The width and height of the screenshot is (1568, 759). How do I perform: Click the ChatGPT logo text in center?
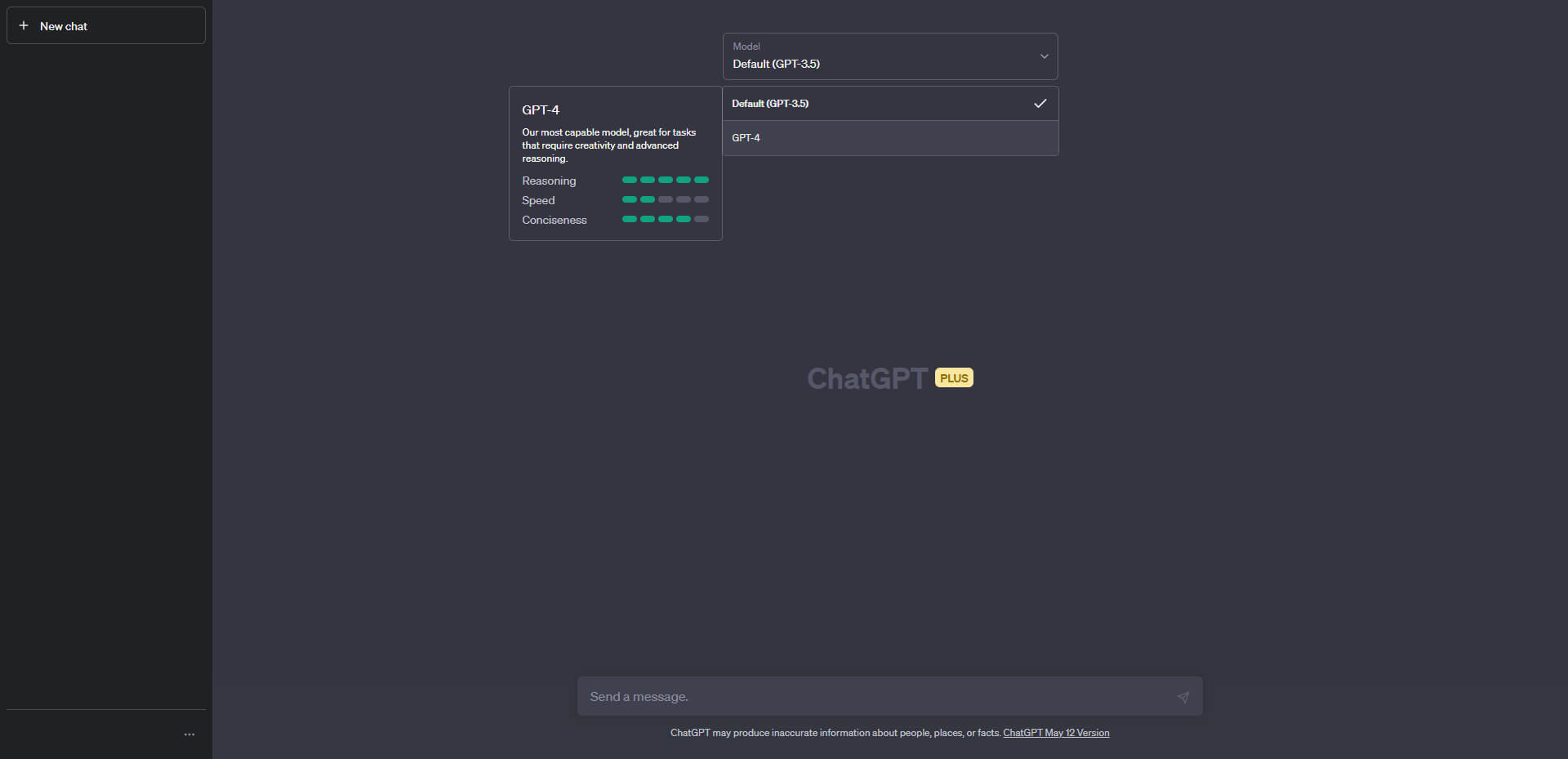867,379
